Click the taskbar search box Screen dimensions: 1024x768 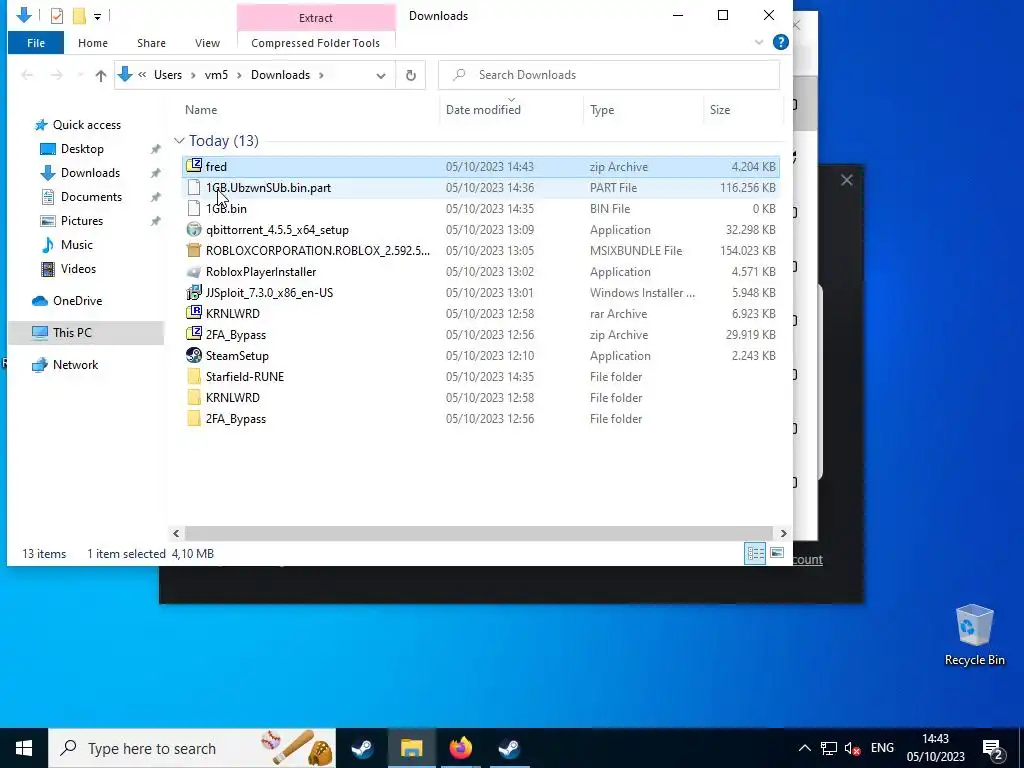(192, 748)
